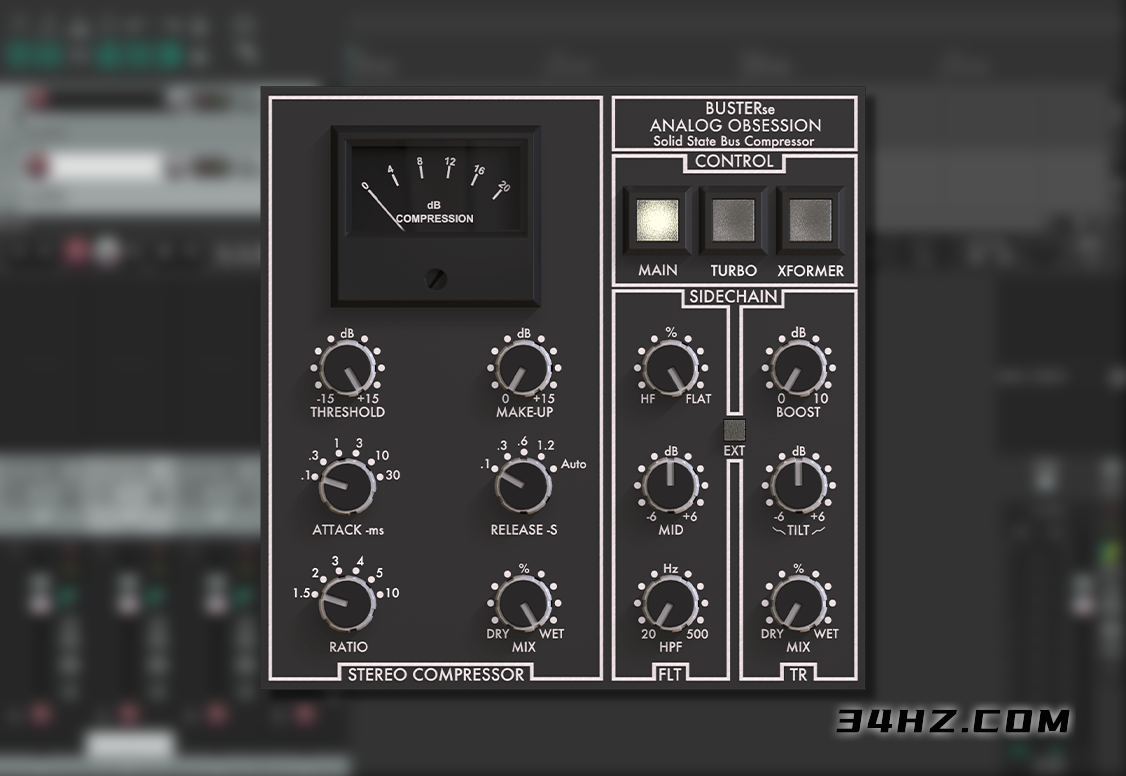Click the MID dB knob
Screen dimensions: 1126x776
click(671, 486)
